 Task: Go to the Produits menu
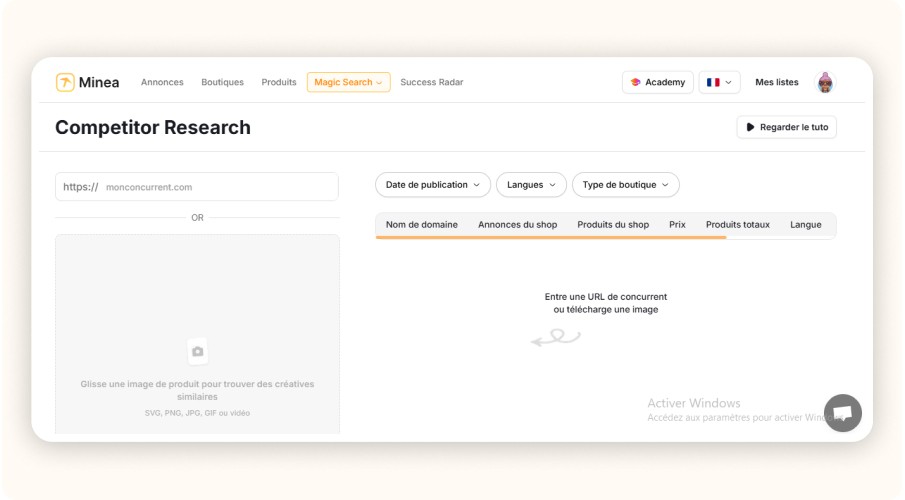[279, 82]
